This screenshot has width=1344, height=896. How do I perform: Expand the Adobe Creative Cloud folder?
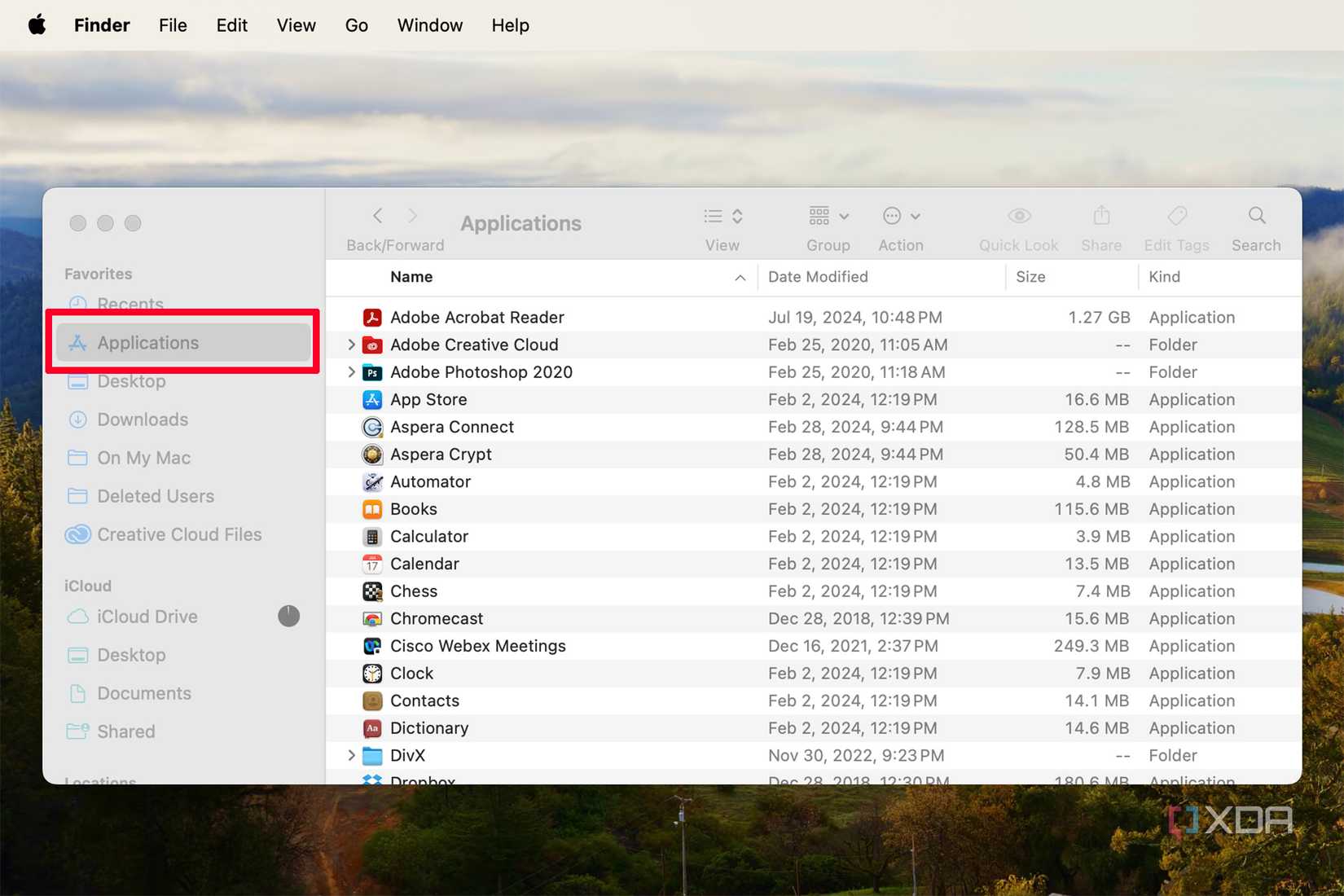350,345
